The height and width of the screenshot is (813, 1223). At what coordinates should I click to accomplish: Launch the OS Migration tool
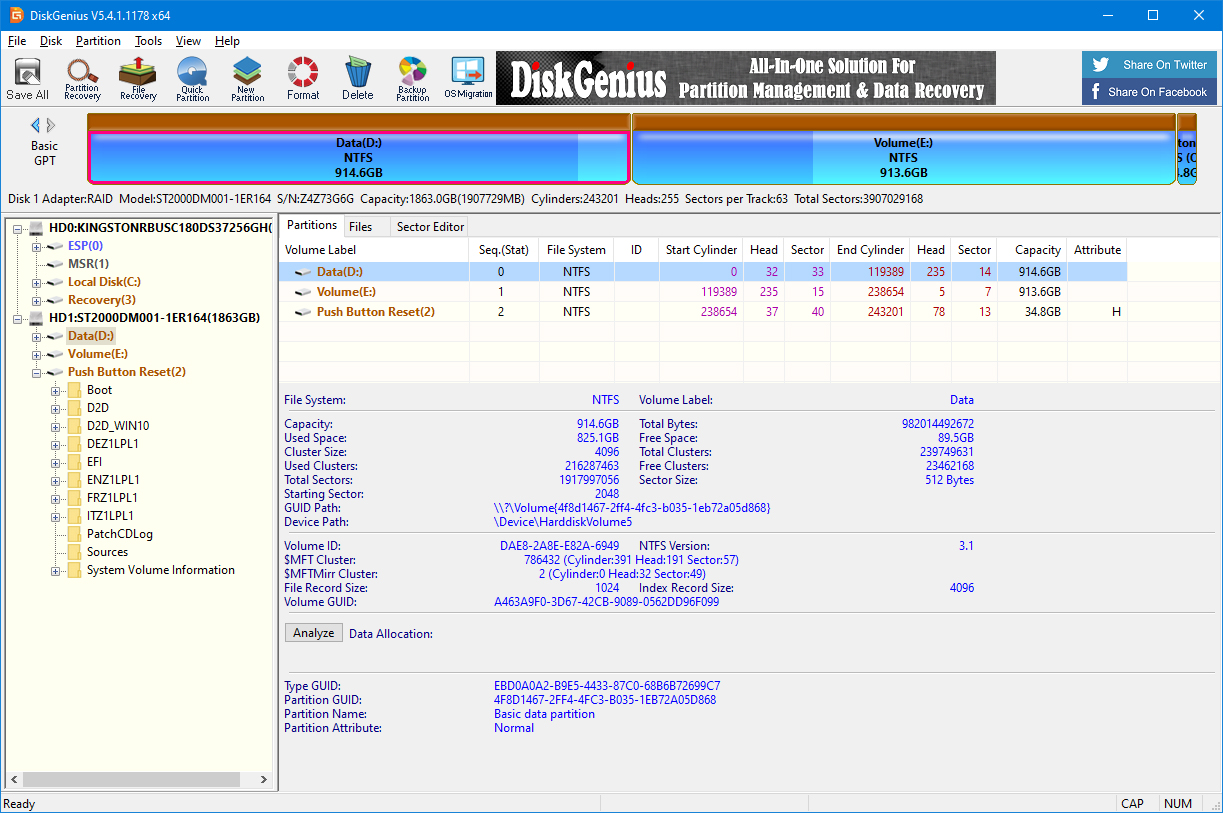point(468,79)
